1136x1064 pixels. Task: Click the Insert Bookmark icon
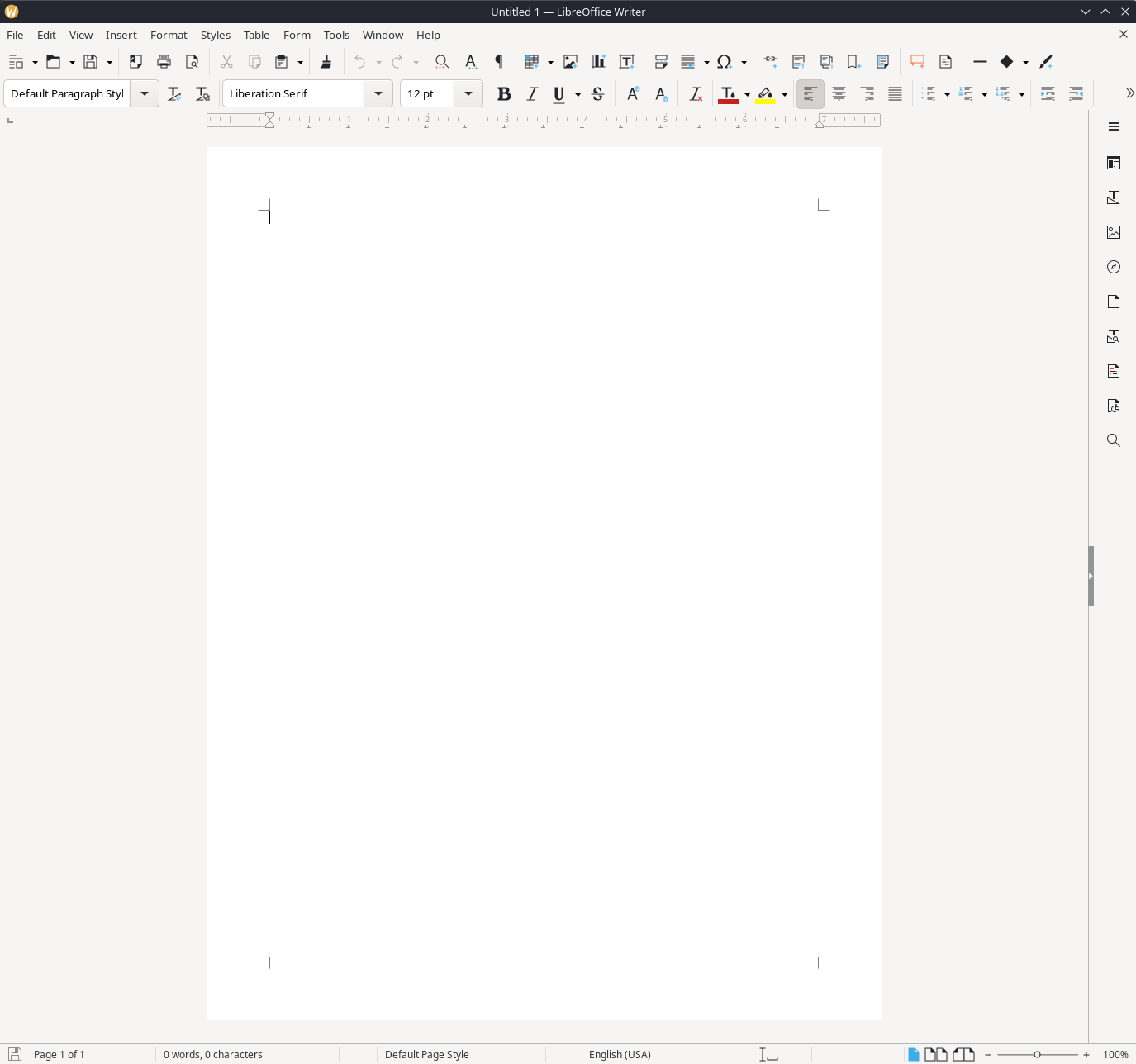tap(854, 62)
